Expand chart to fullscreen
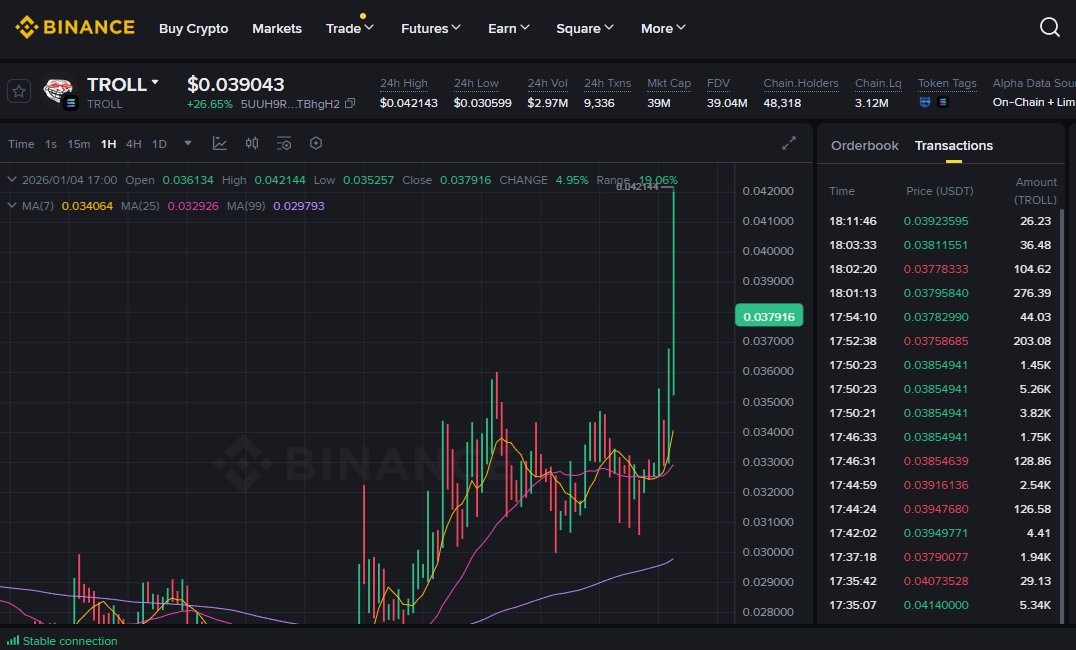This screenshot has height=650, width=1076. pyautogui.click(x=788, y=143)
